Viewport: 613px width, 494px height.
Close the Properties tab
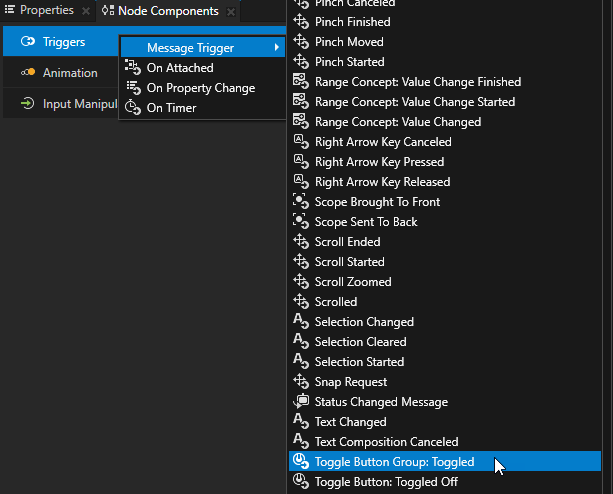click(86, 11)
